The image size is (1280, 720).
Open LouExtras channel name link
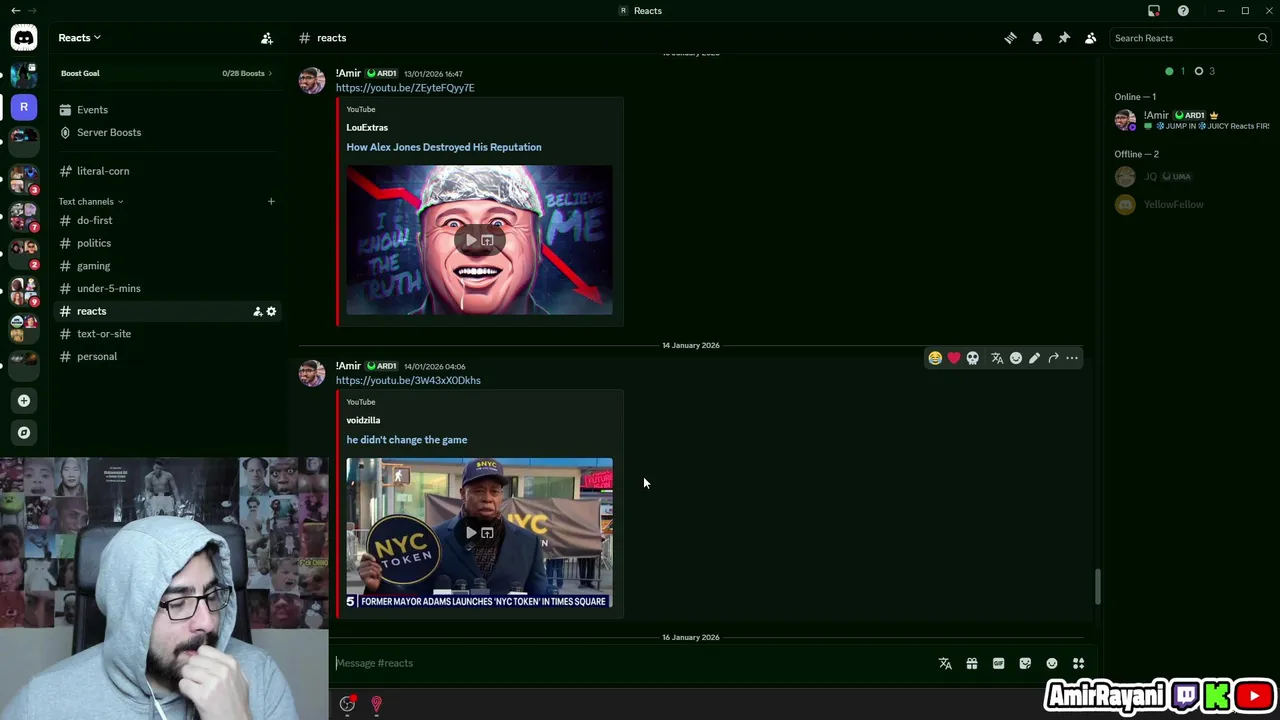(x=367, y=128)
